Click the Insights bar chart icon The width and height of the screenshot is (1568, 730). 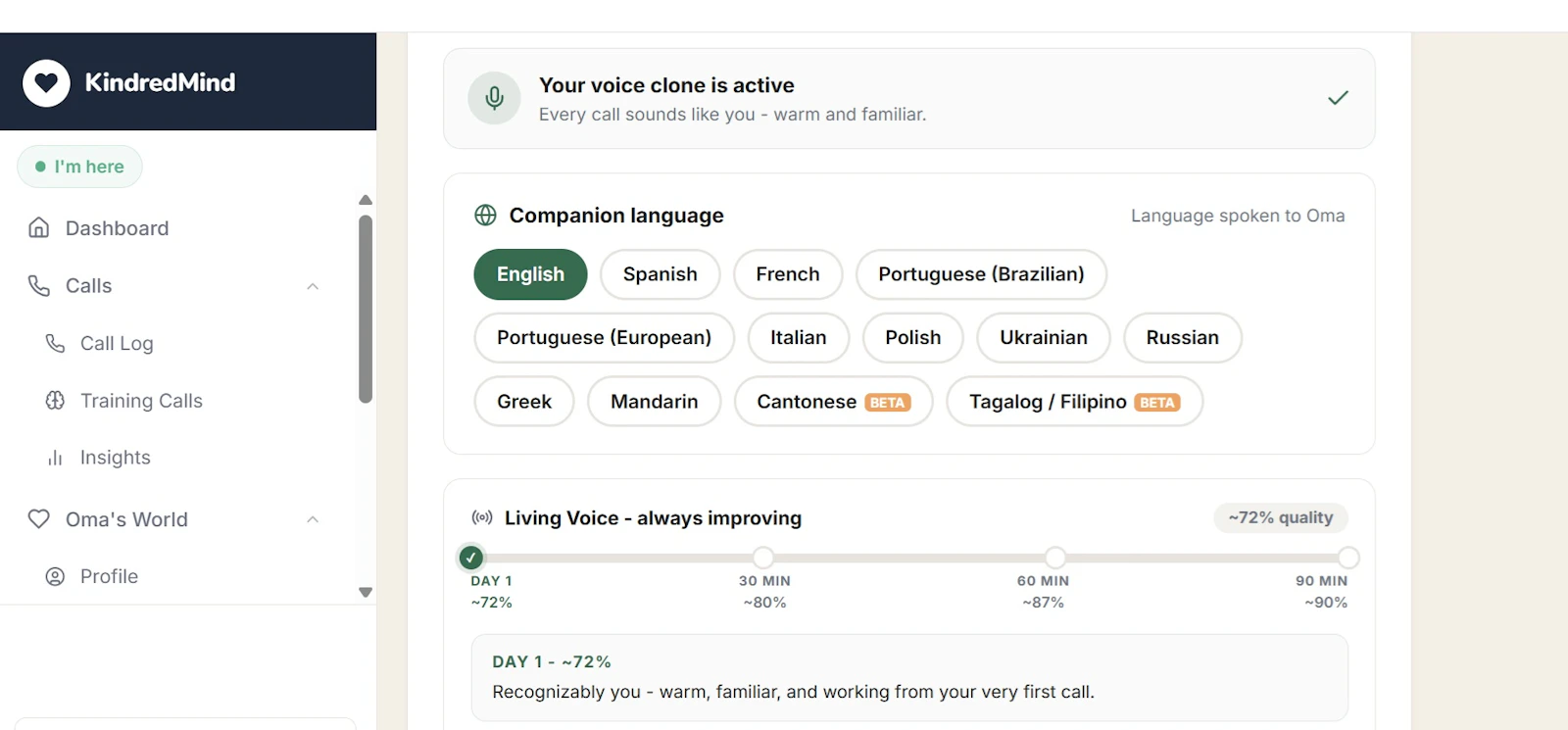tap(55, 458)
